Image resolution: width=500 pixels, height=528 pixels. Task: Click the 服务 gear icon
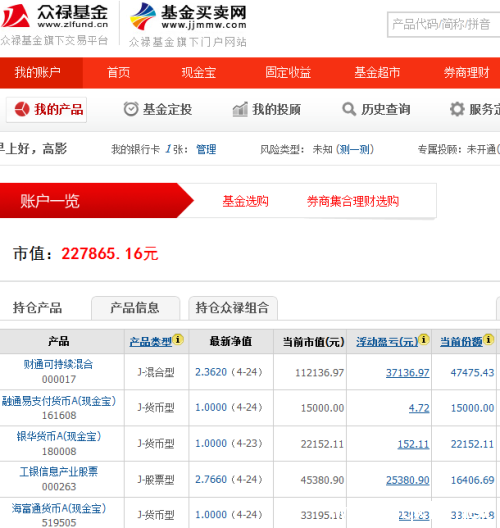click(457, 109)
